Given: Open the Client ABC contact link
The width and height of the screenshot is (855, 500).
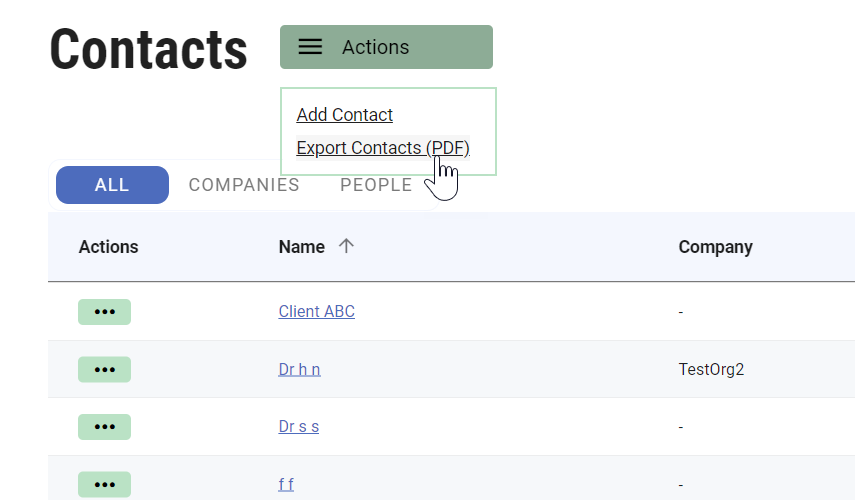Looking at the screenshot, I should point(316,312).
